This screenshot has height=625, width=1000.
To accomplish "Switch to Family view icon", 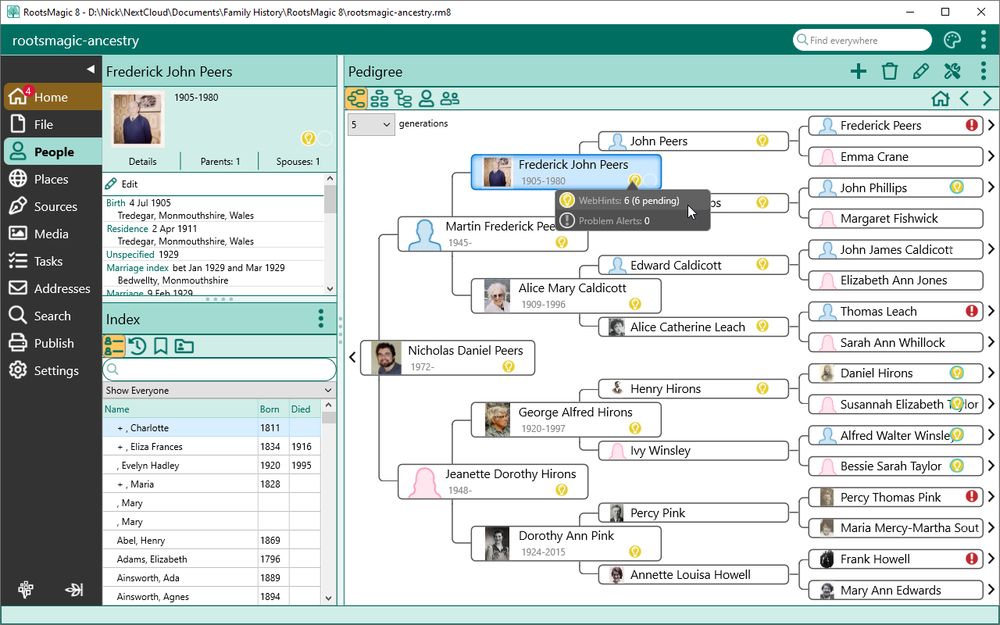I will pyautogui.click(x=379, y=99).
